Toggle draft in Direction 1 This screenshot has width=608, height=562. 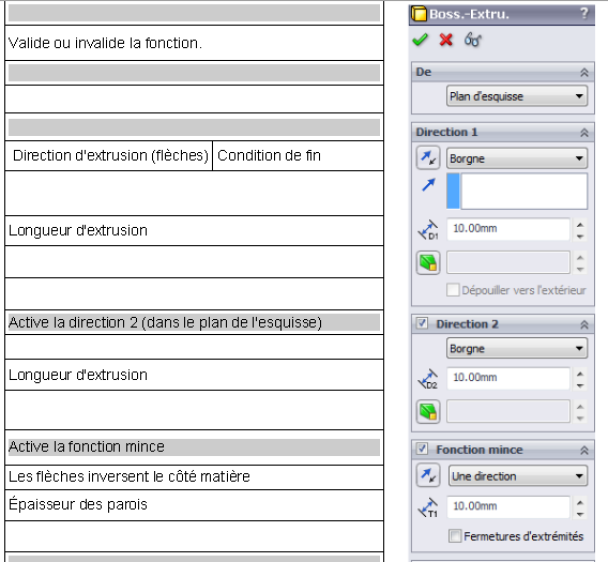tap(428, 263)
